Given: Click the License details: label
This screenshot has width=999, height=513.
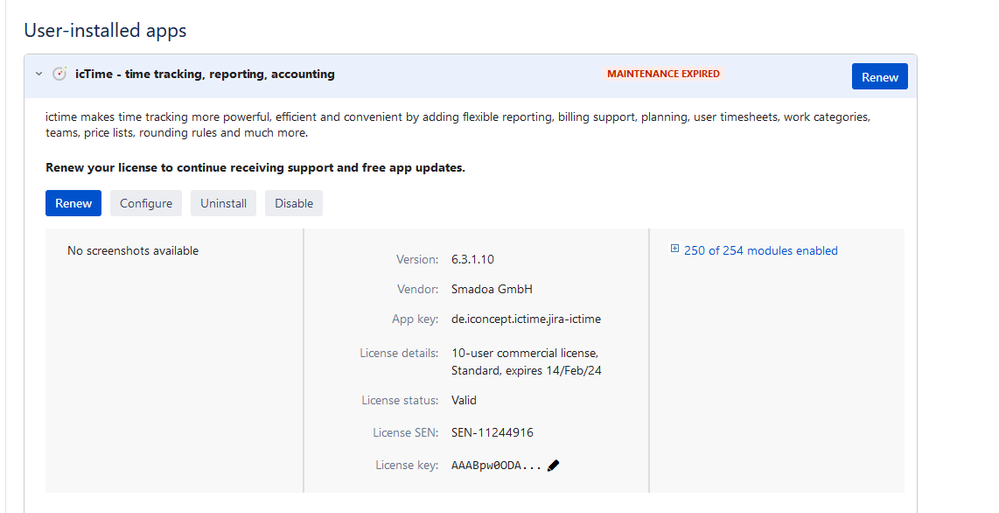Looking at the screenshot, I should (399, 352).
